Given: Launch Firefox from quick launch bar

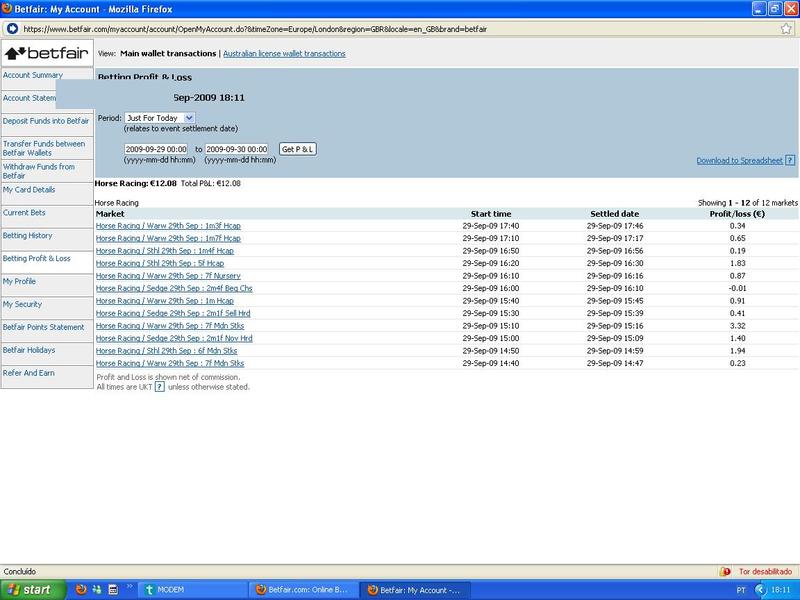Looking at the screenshot, I should click(x=81, y=590).
